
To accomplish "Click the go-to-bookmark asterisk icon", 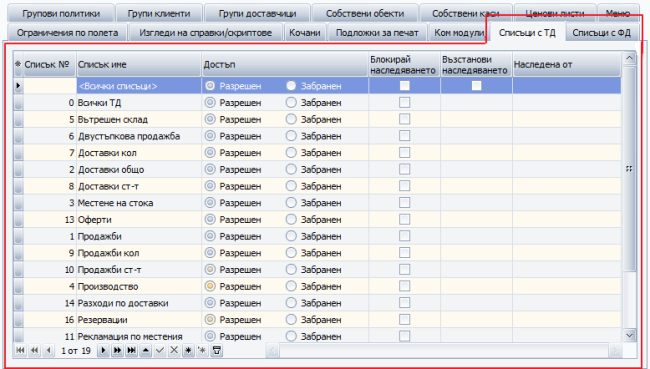I will 202,350.
